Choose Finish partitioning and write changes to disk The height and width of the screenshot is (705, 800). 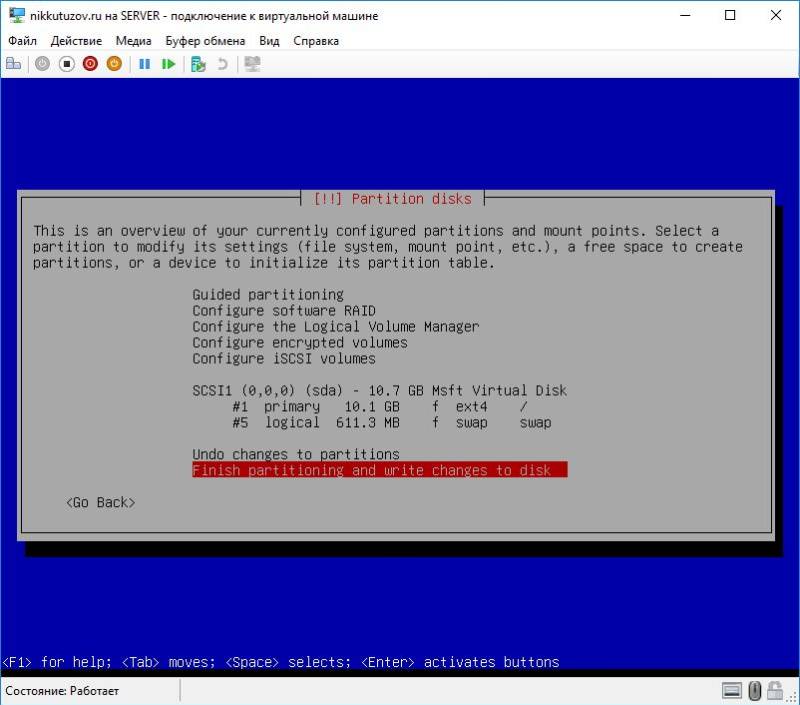click(378, 471)
